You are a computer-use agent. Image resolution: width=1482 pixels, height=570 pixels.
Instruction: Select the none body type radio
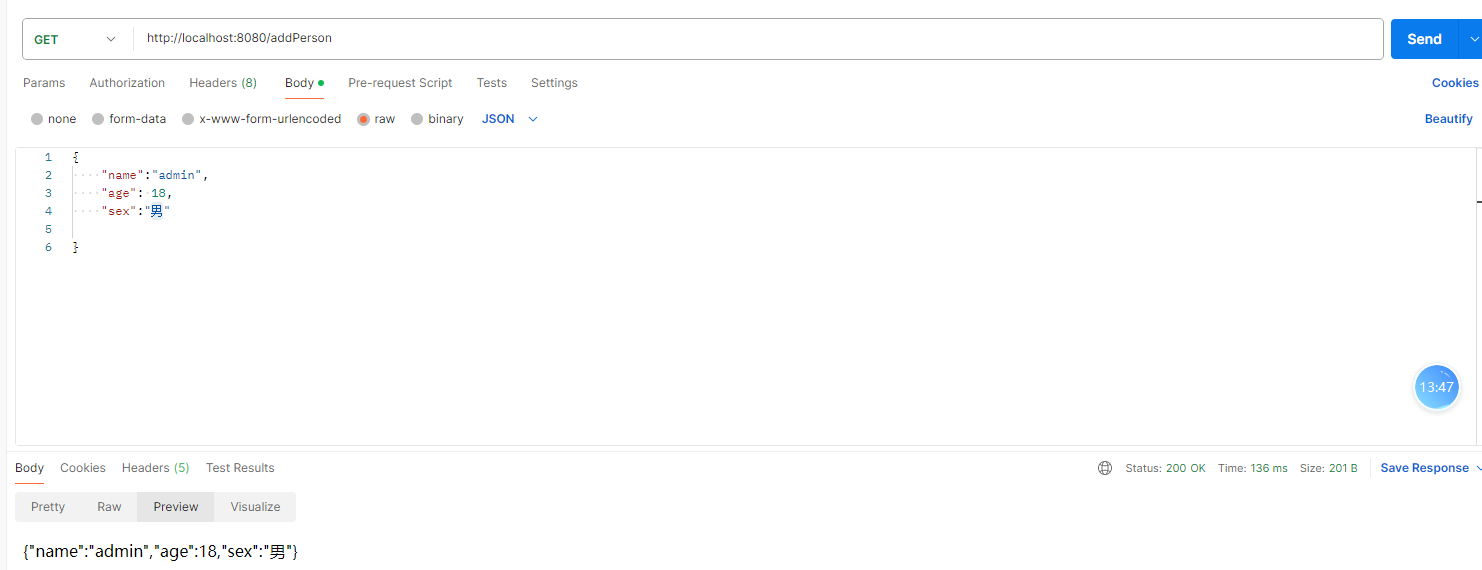pos(37,119)
